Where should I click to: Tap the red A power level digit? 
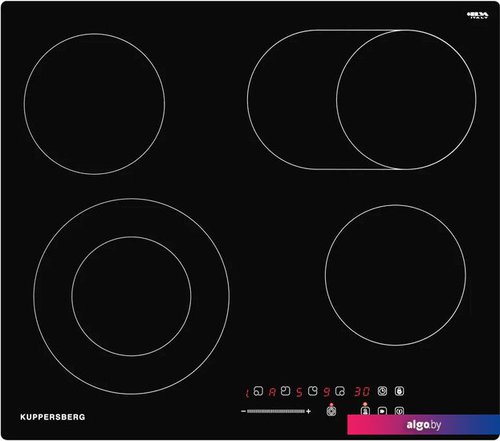[272, 392]
